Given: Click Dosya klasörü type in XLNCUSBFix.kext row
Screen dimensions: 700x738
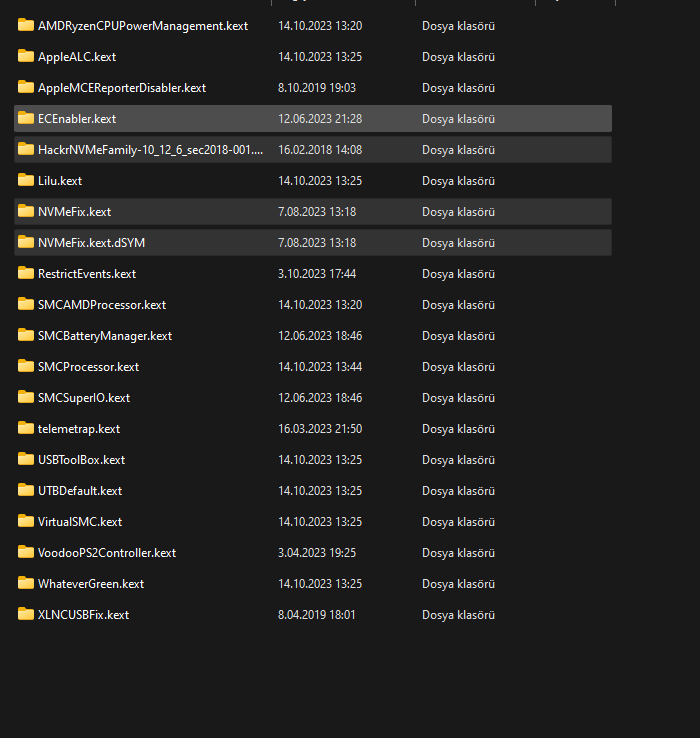Looking at the screenshot, I should (x=459, y=615).
